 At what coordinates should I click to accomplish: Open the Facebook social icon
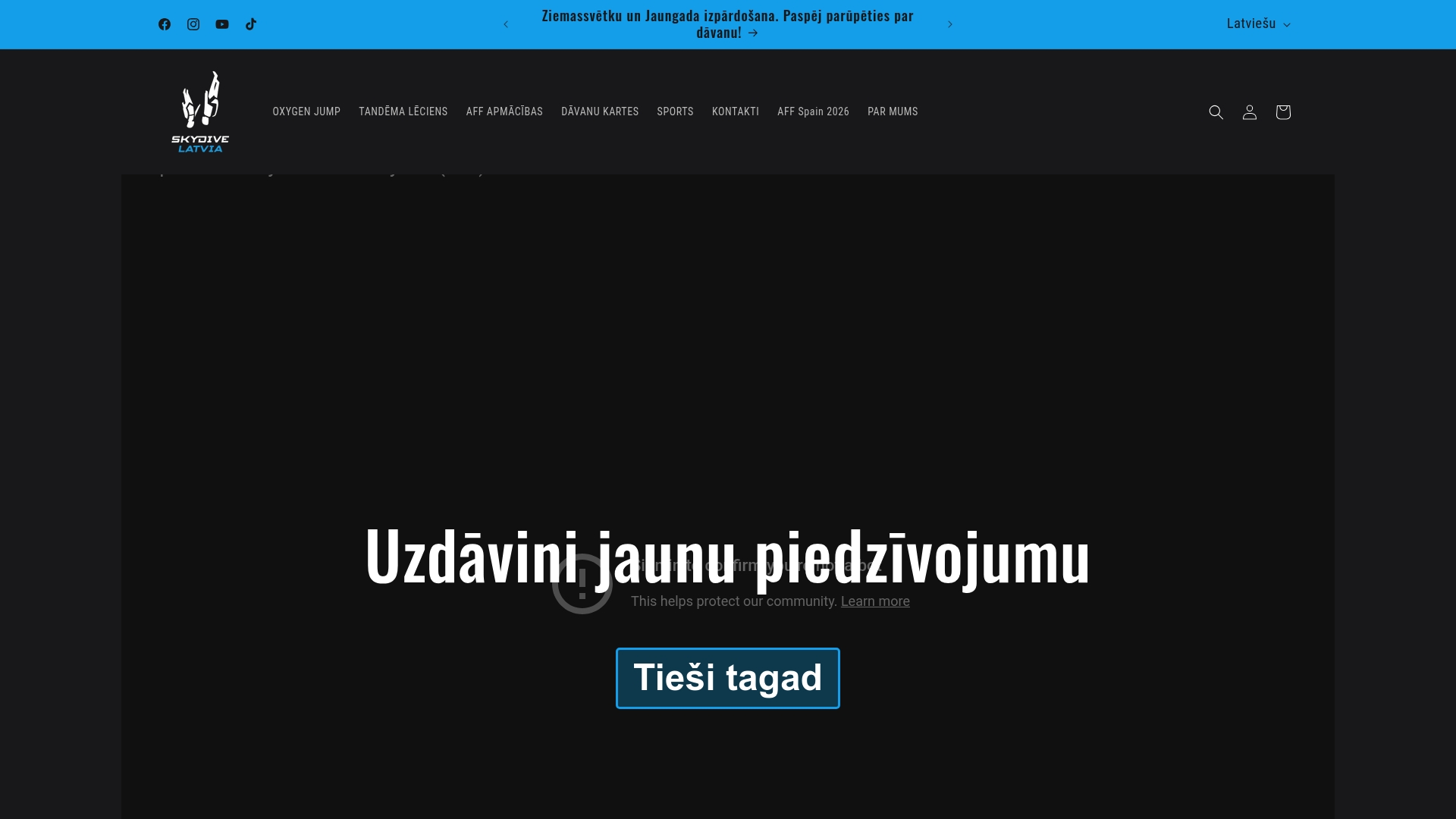(x=164, y=24)
